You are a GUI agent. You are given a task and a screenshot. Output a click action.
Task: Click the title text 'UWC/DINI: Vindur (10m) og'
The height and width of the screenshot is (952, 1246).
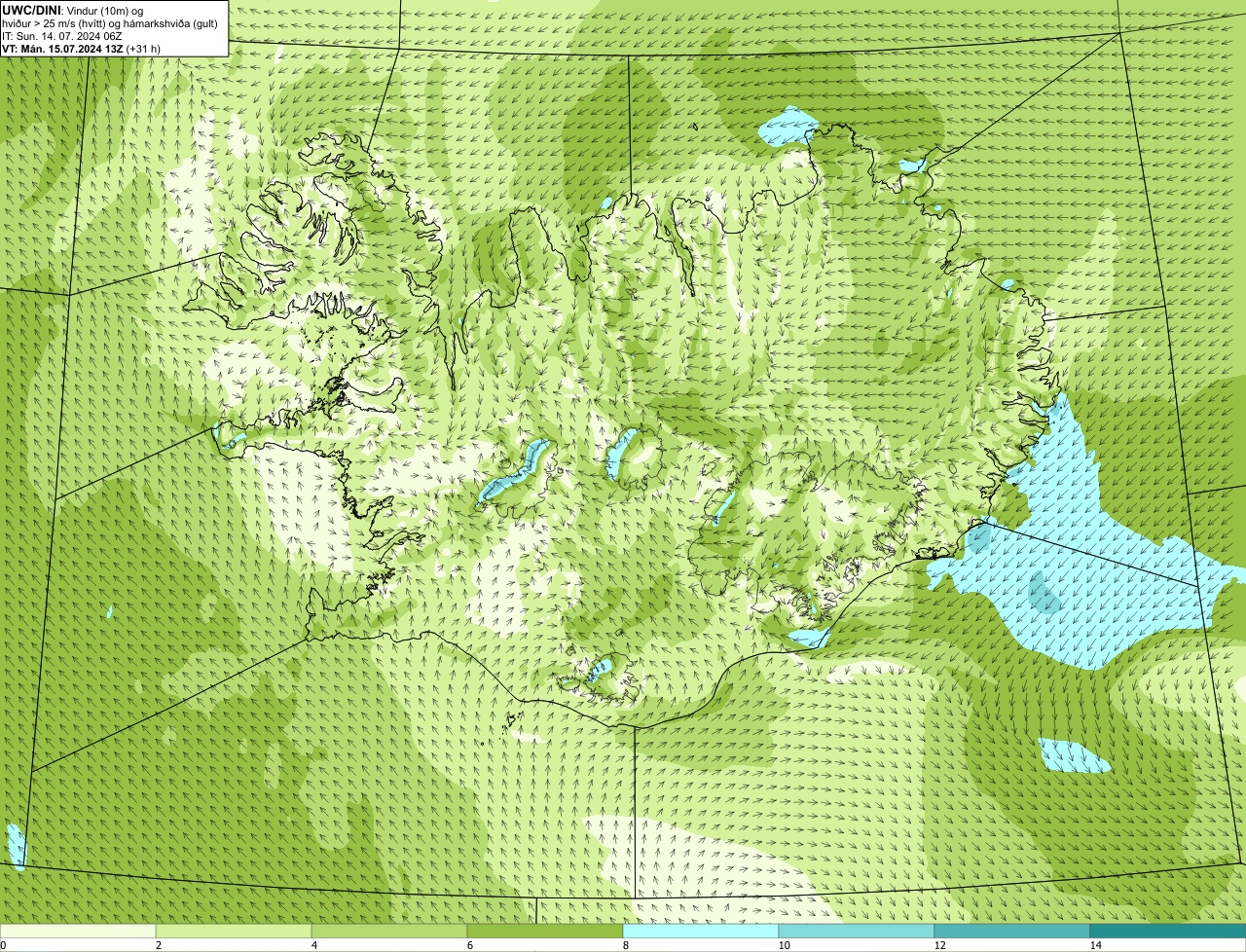(73, 11)
